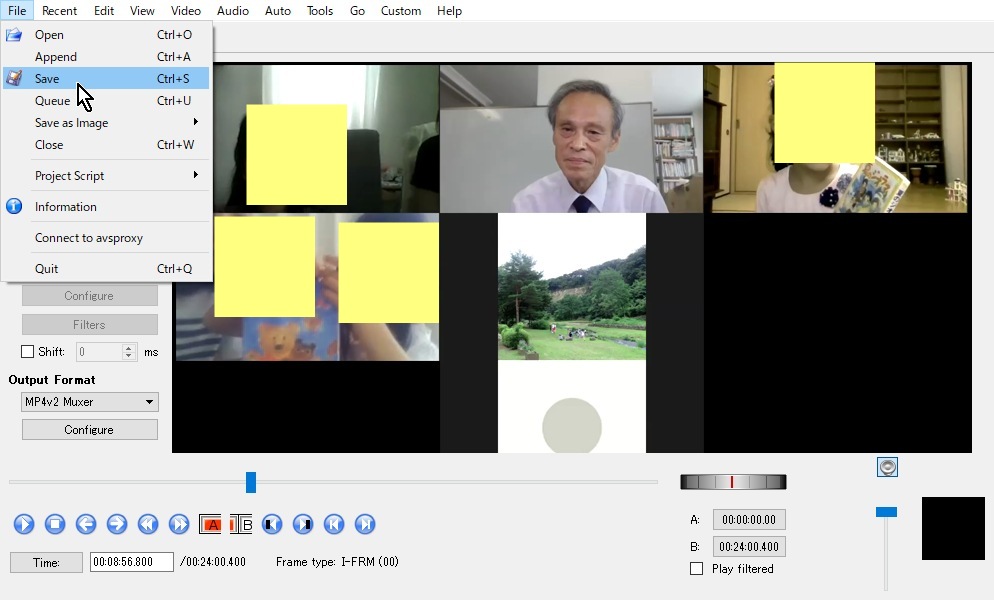Set selection marker B

[x=241, y=524]
